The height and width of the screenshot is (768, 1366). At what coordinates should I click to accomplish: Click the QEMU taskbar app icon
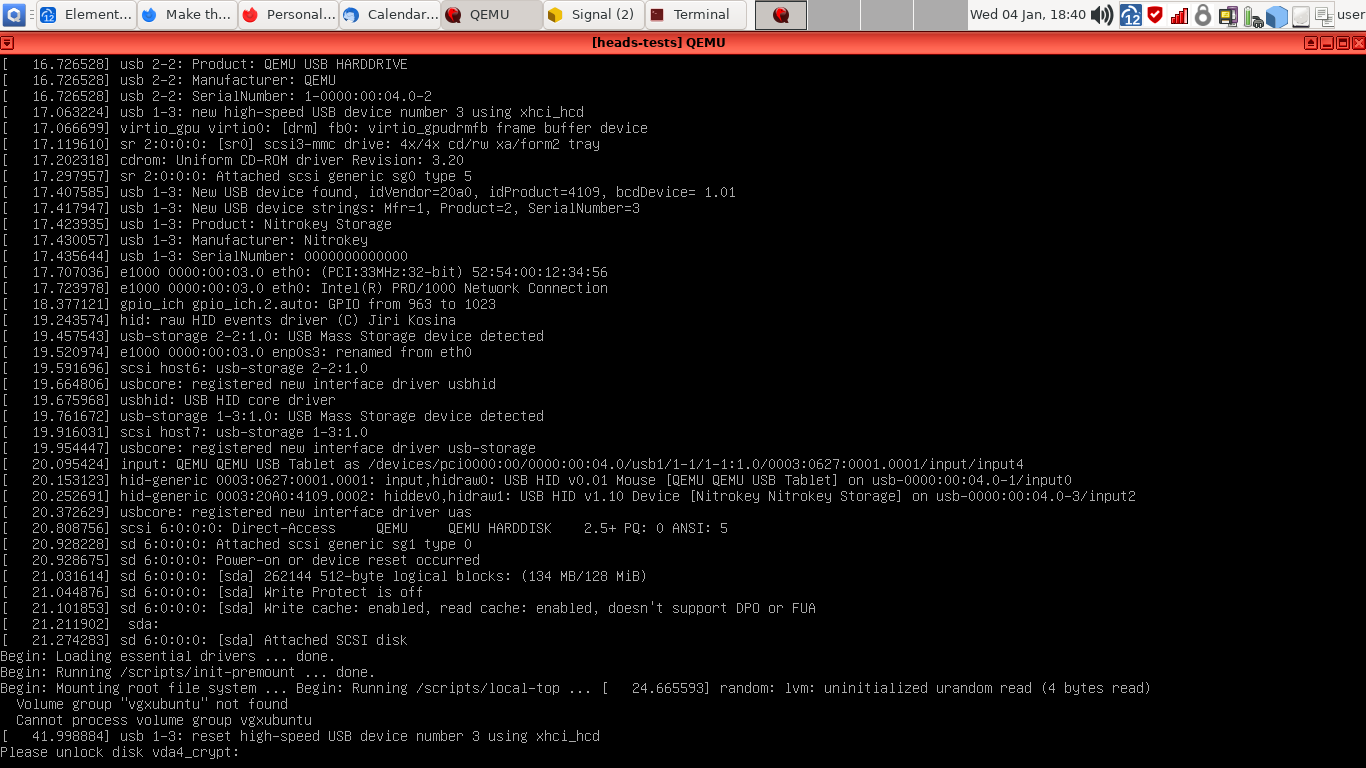(453, 15)
